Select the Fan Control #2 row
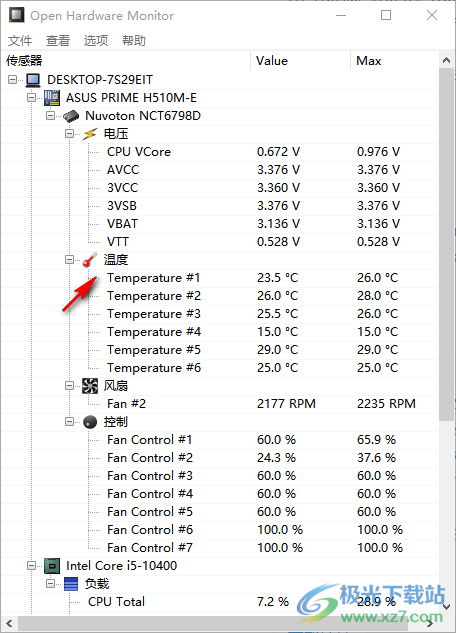 pyautogui.click(x=220, y=458)
